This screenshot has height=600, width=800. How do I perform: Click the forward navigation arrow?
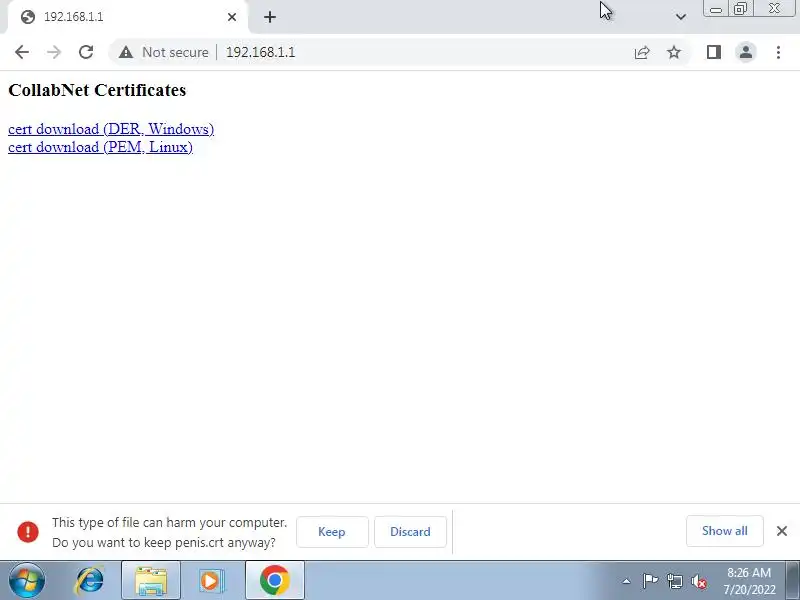[54, 52]
